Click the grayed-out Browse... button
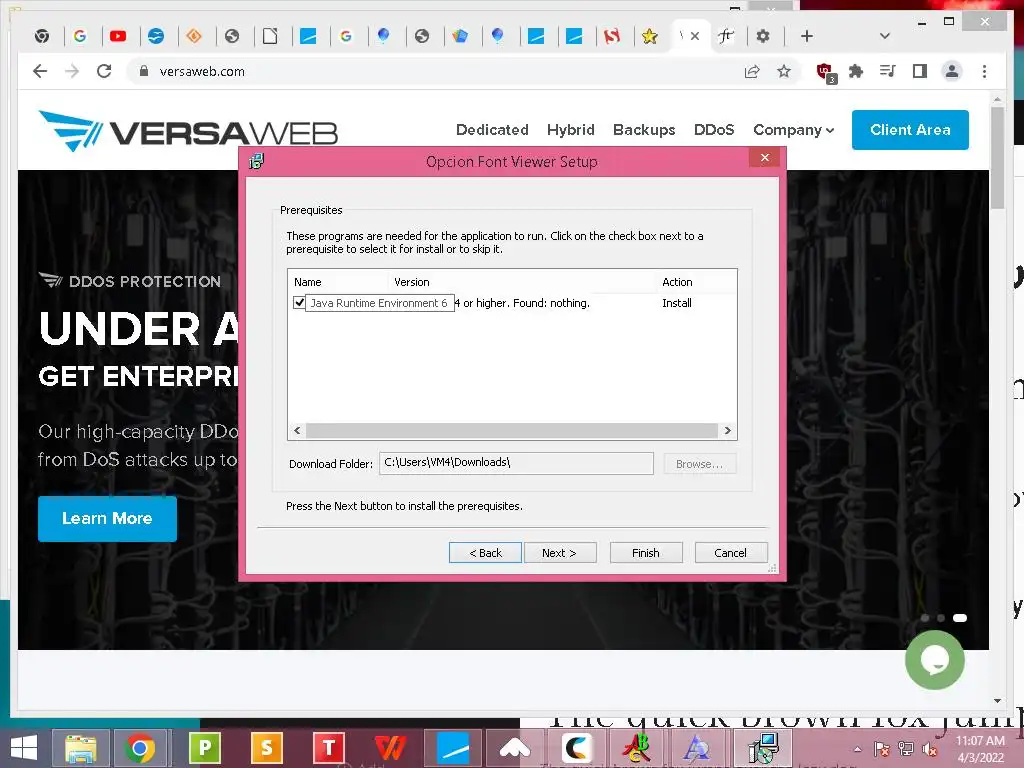This screenshot has width=1024, height=768. tap(699, 464)
